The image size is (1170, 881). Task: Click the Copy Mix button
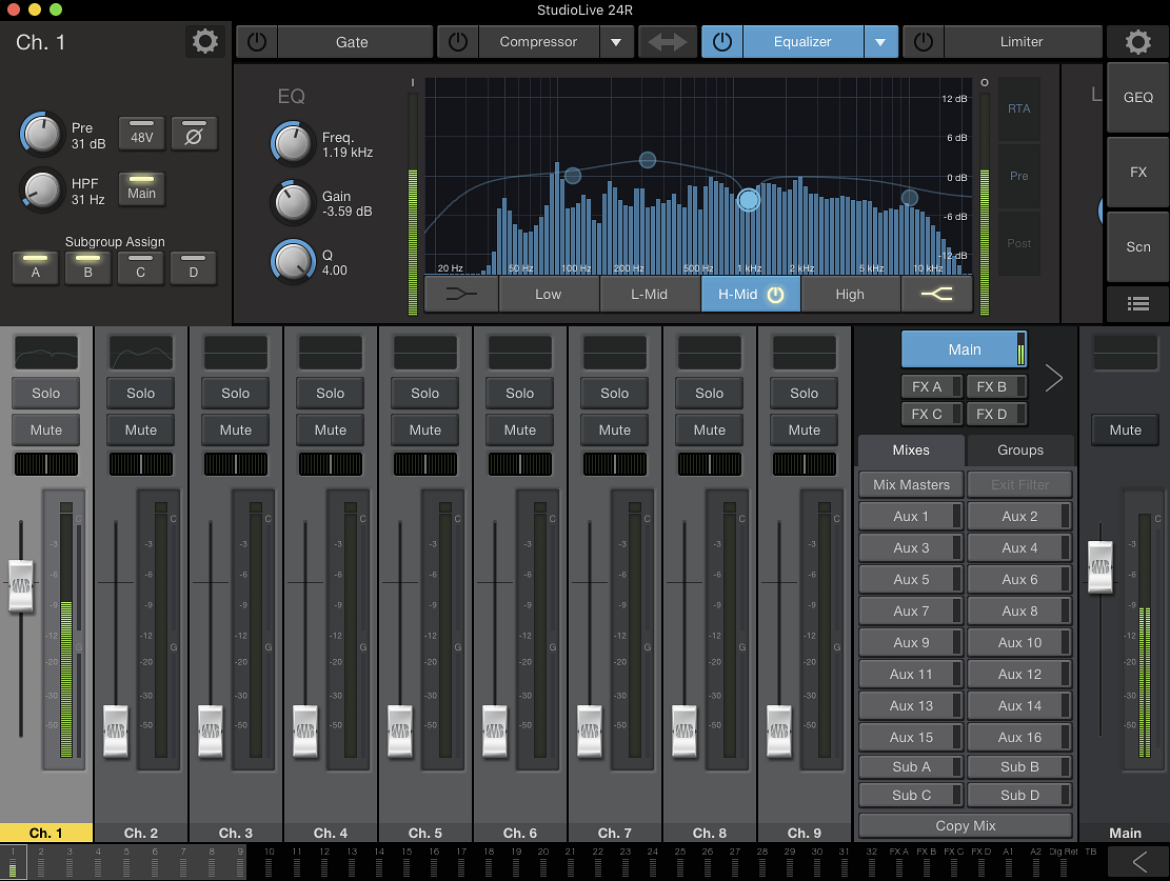pos(966,826)
